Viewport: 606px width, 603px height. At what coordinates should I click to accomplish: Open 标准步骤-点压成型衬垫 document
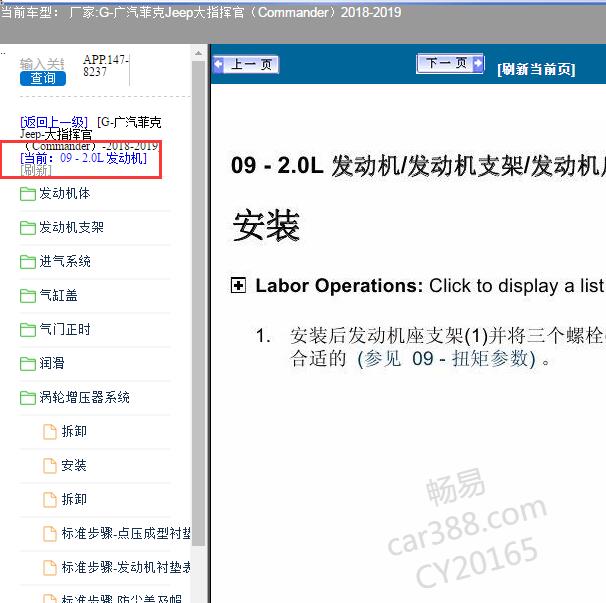point(126,533)
